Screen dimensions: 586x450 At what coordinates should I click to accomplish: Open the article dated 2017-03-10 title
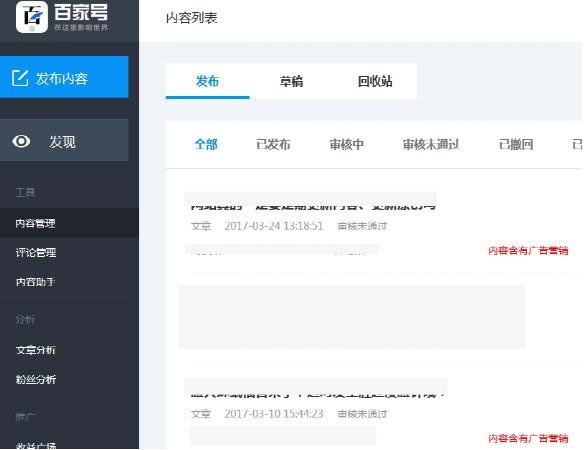pyautogui.click(x=317, y=393)
